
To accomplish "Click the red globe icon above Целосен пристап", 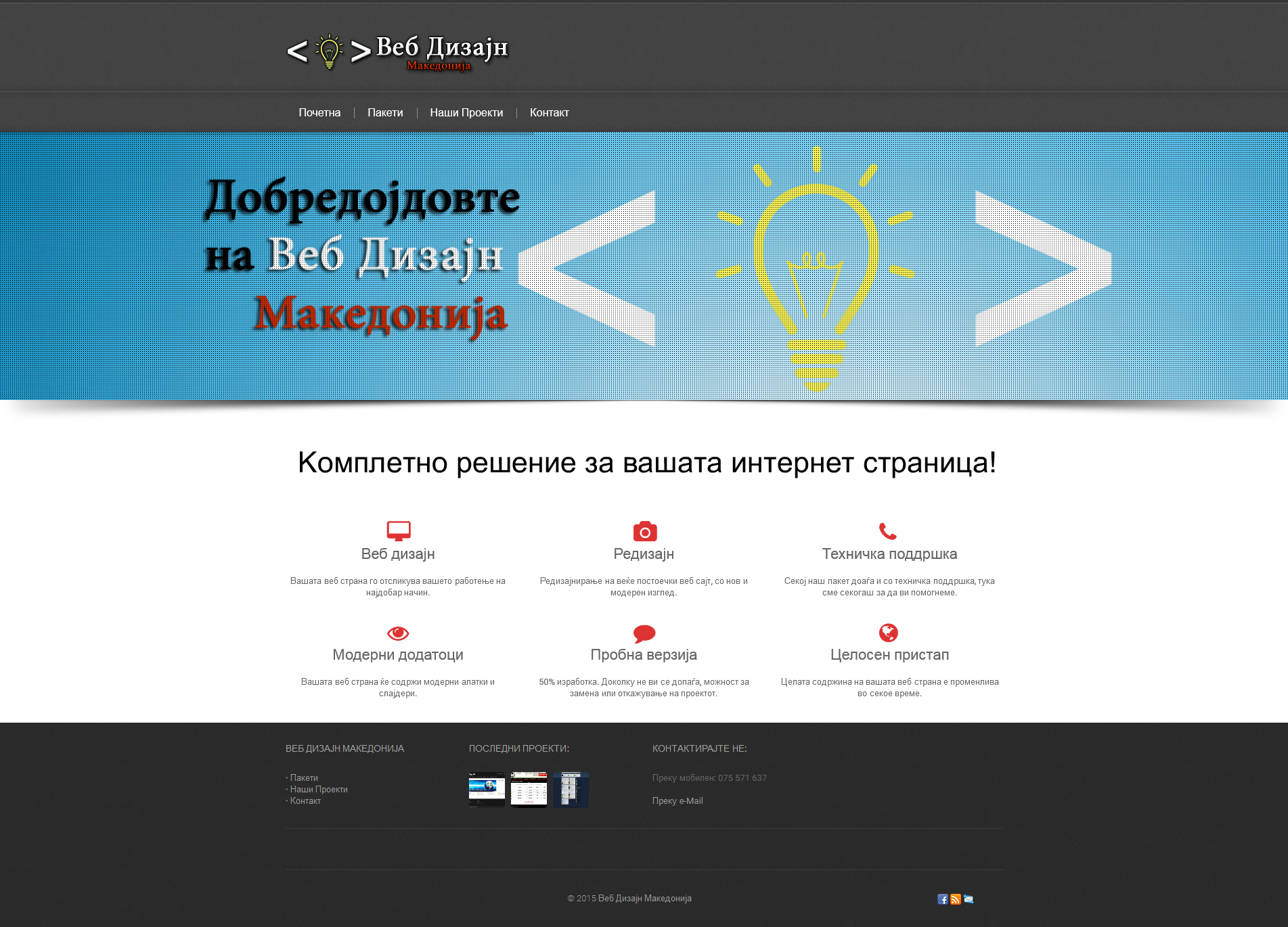I will pos(888,633).
